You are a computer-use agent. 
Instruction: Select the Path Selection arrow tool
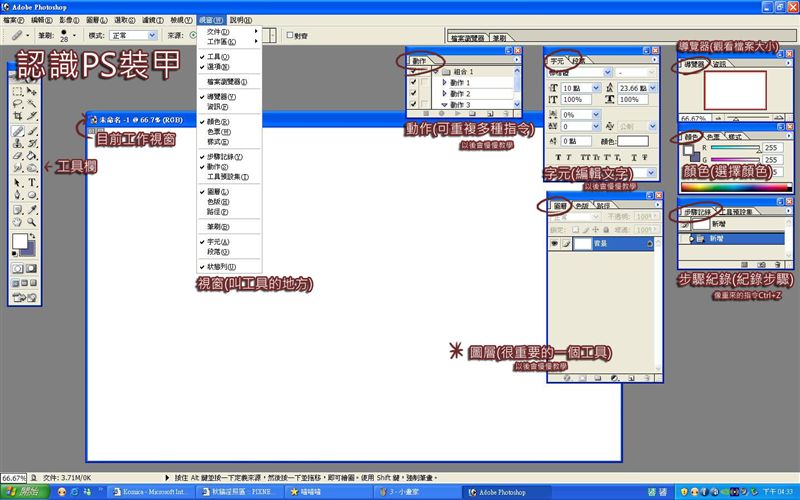[x=18, y=183]
